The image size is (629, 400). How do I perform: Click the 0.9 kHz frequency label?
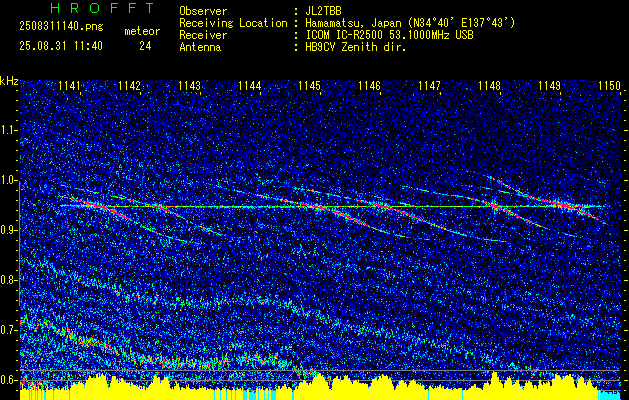[x=9, y=230]
